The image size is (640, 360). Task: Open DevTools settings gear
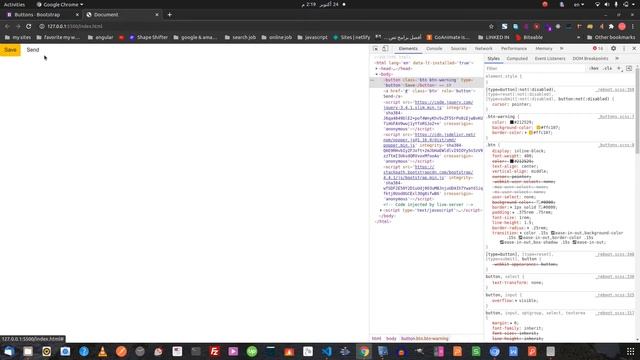tap(613, 49)
